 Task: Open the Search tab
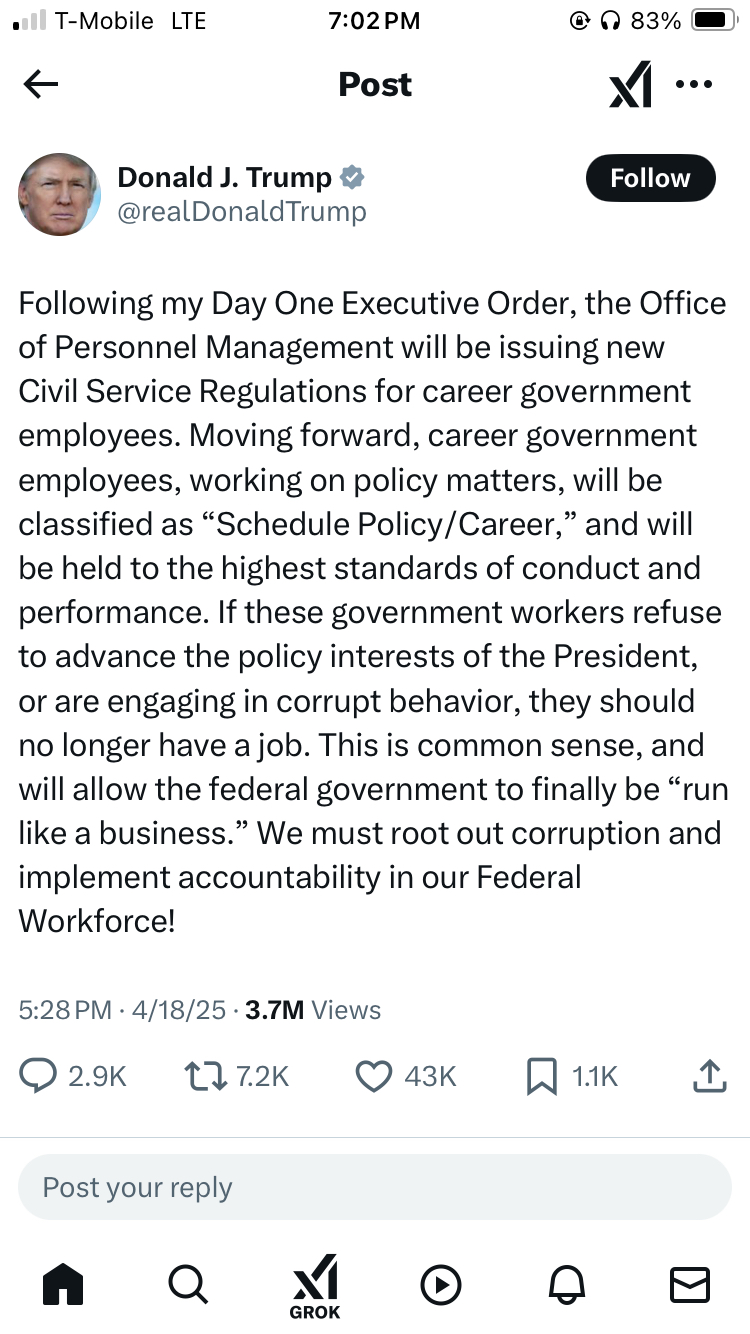[188, 1284]
